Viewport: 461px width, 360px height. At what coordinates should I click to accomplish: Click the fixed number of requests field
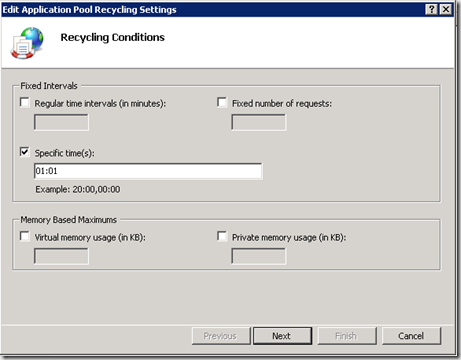(259, 122)
